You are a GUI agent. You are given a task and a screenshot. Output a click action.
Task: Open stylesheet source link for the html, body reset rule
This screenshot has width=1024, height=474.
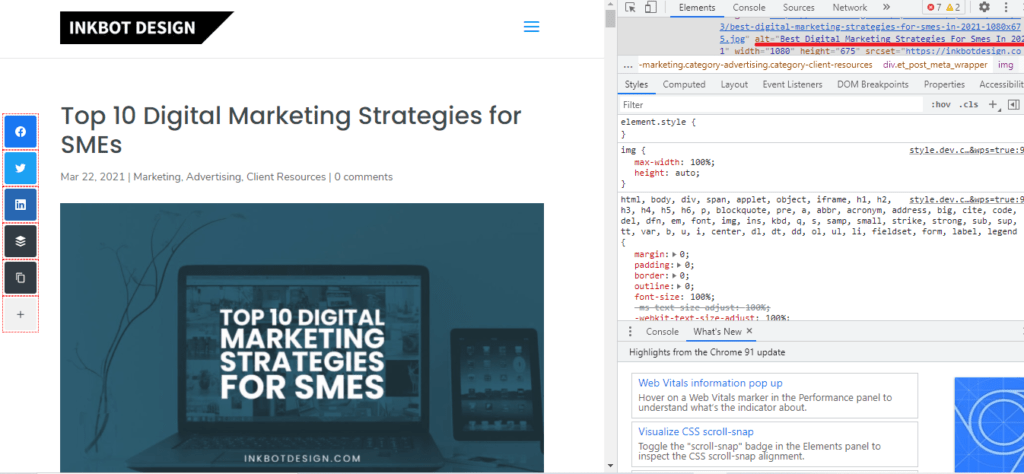point(967,199)
